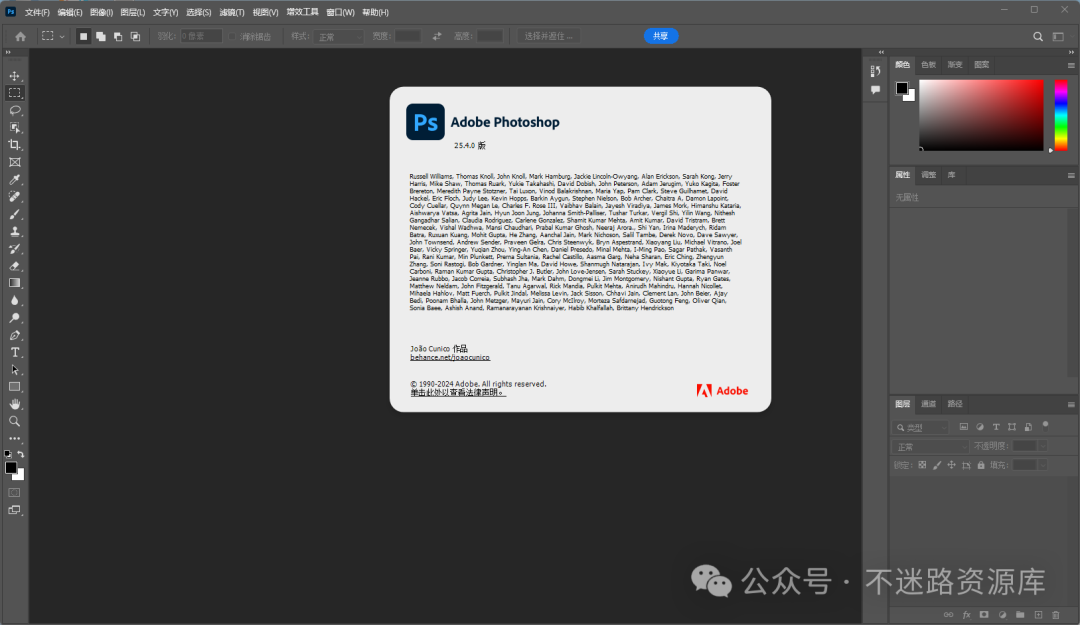Click the delete layer trash icon
This screenshot has width=1080, height=625.
(x=1056, y=615)
